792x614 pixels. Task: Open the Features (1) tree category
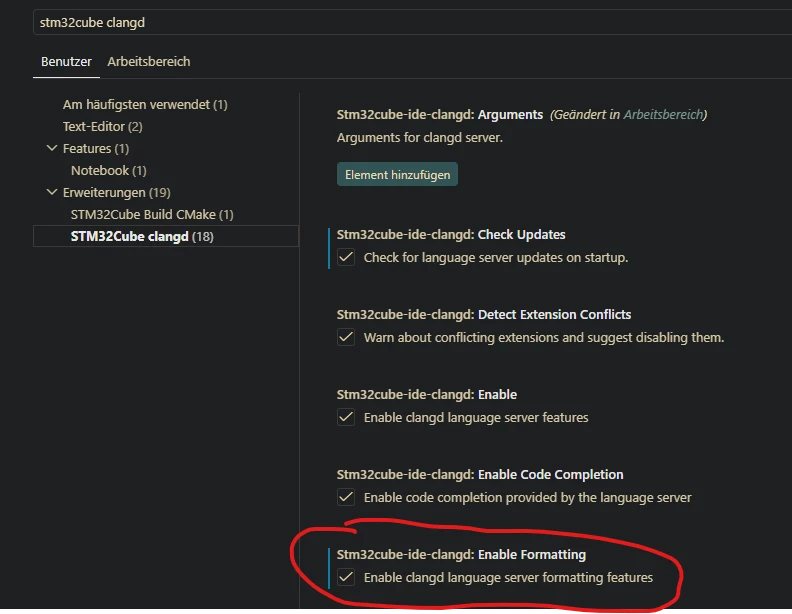(x=96, y=148)
